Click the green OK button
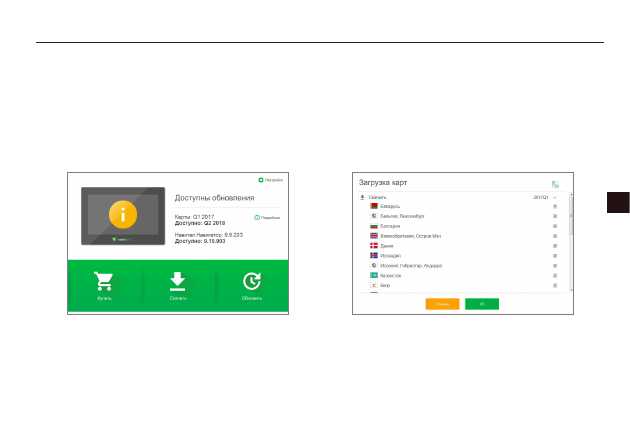The image size is (630, 446). click(x=482, y=304)
